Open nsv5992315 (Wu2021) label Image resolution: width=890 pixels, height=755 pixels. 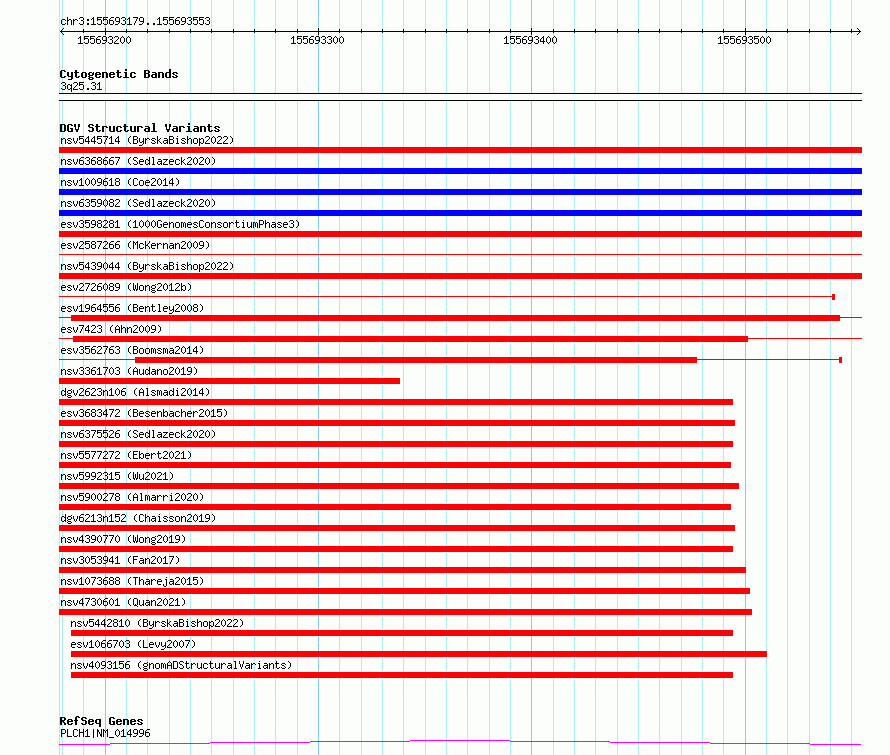[x=117, y=476]
